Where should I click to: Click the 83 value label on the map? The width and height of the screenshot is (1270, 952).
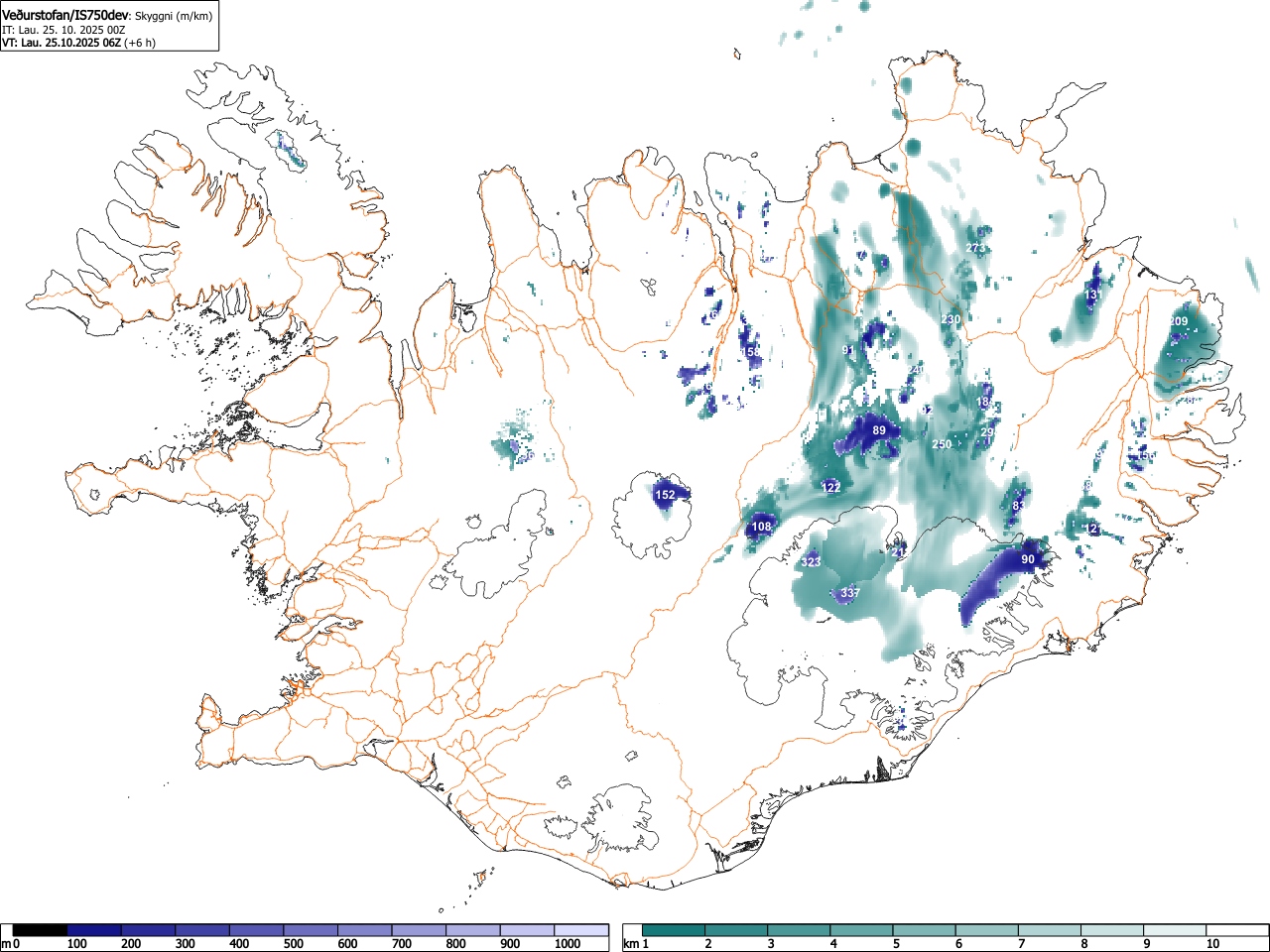[x=1018, y=506]
